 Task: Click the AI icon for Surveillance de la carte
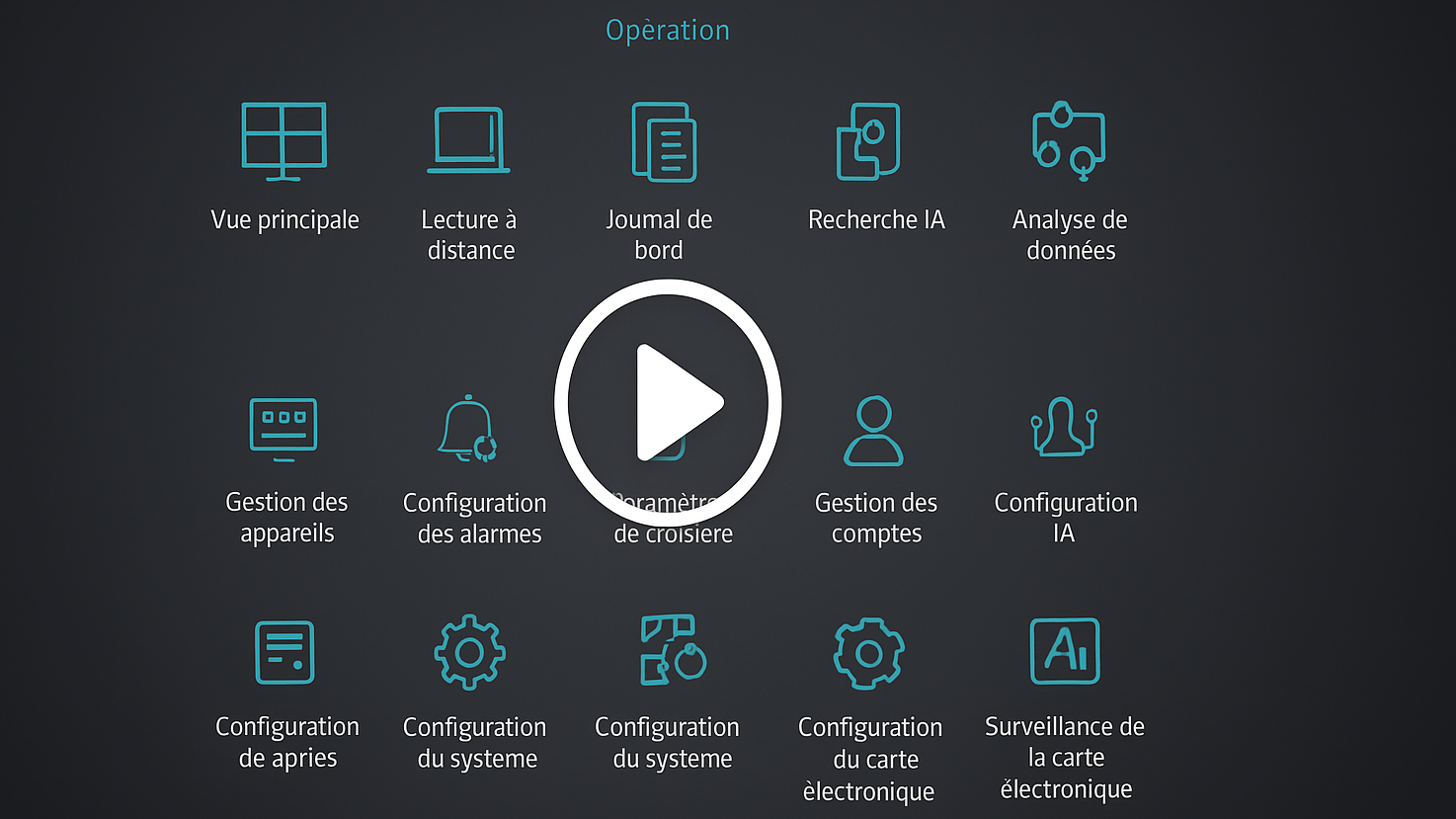tap(1065, 651)
